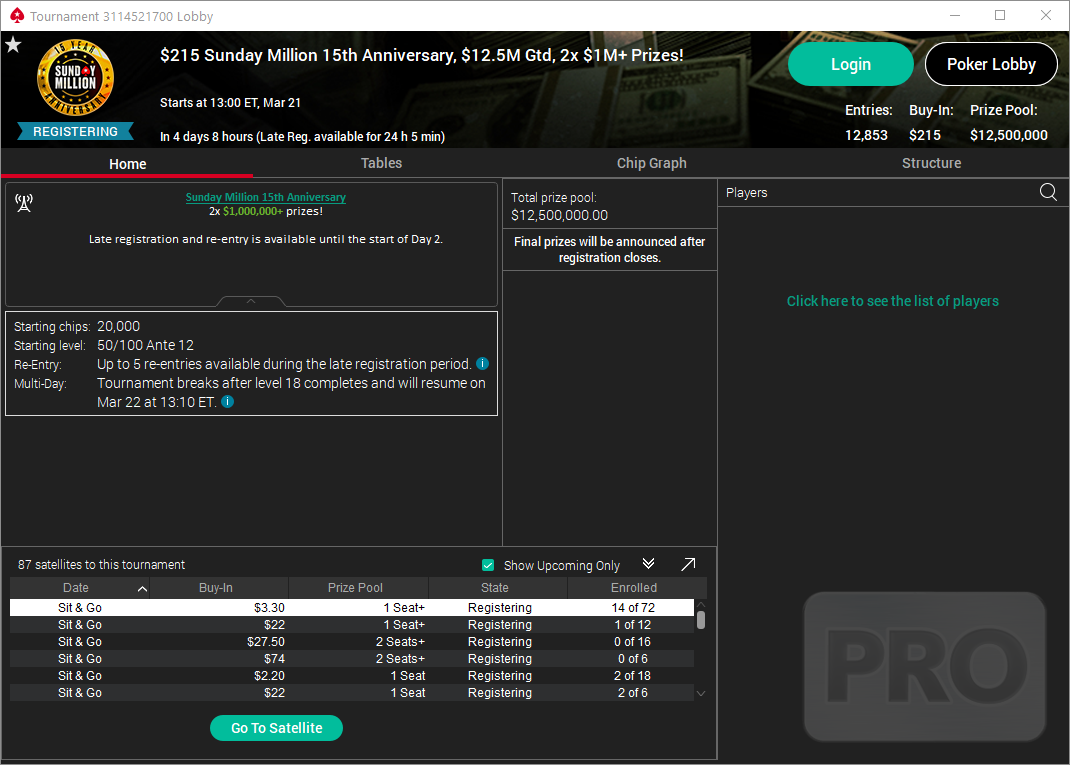
Task: Open the Structure tab
Action: [931, 163]
